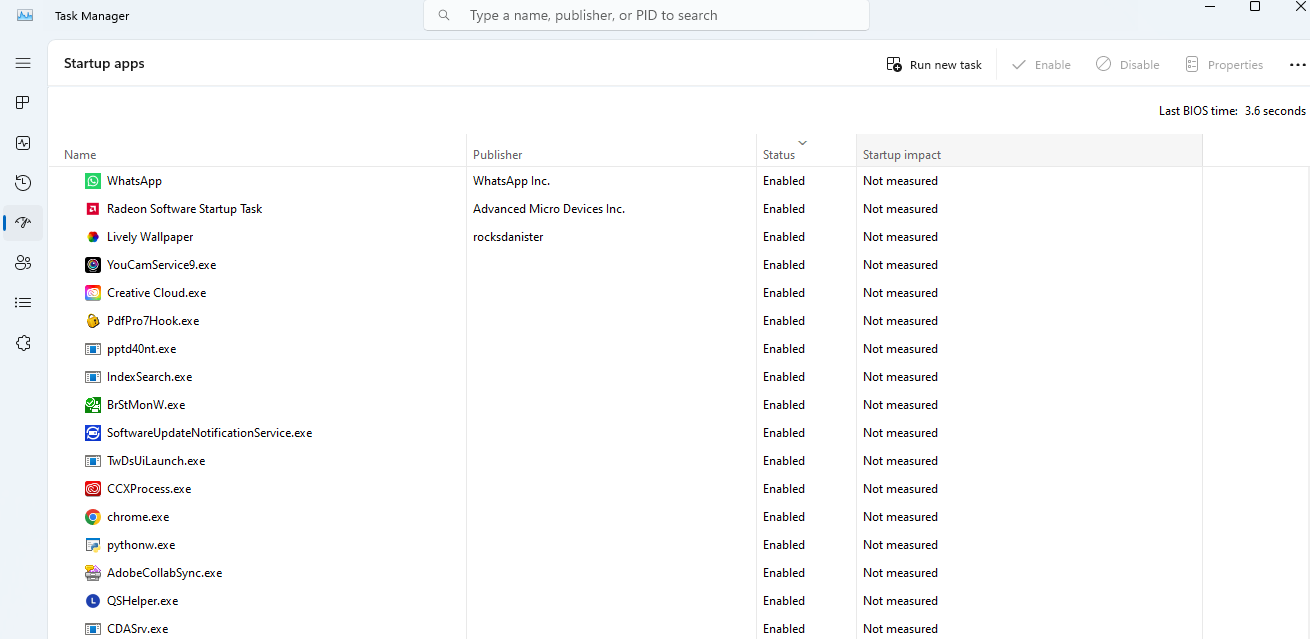Click Not measured for IndexSearch.exe
Screen dimensions: 1310x639
(x=900, y=377)
